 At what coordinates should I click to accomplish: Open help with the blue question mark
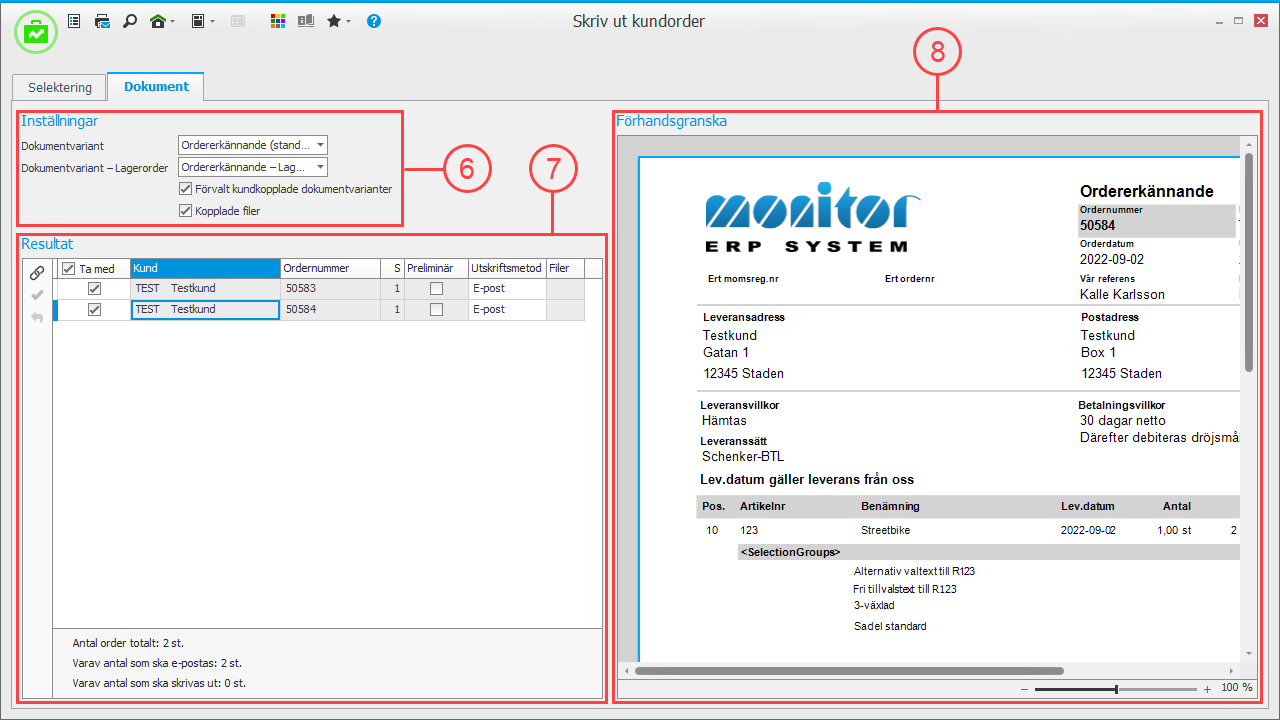pos(374,21)
